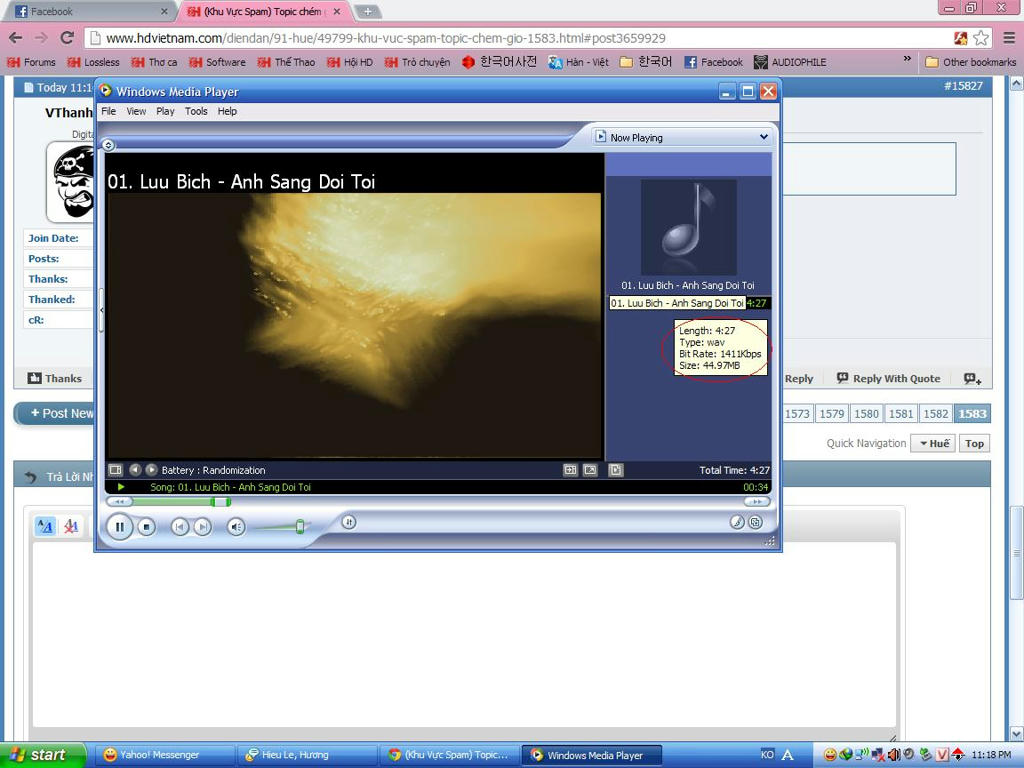The image size is (1024, 768).
Task: Show hidden bookmarks with the chevron
Action: pos(907,59)
